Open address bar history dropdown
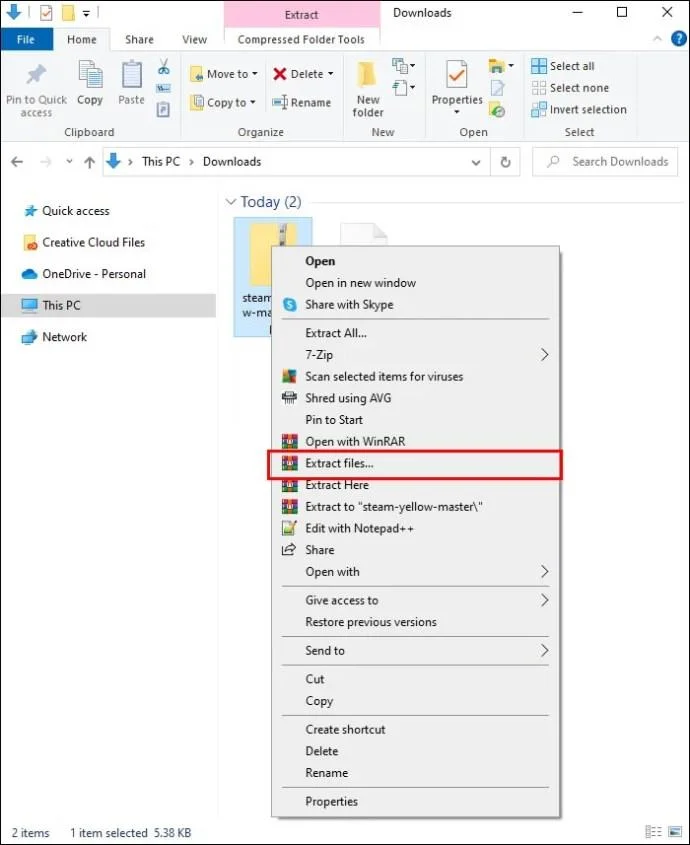The image size is (690, 845). tap(476, 162)
